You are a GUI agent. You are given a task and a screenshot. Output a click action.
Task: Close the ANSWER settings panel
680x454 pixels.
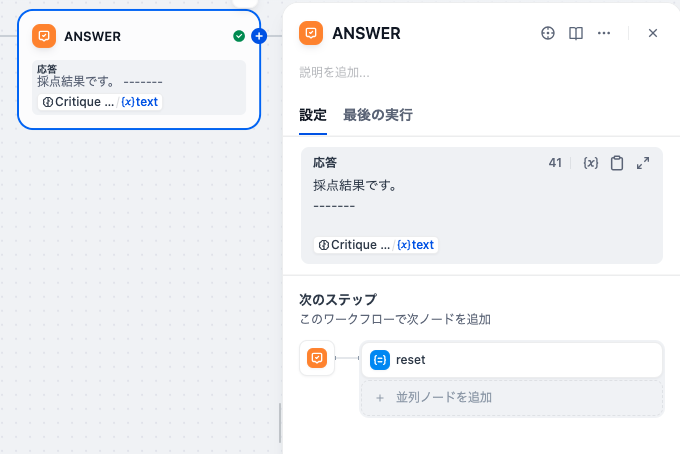pyautogui.click(x=653, y=33)
